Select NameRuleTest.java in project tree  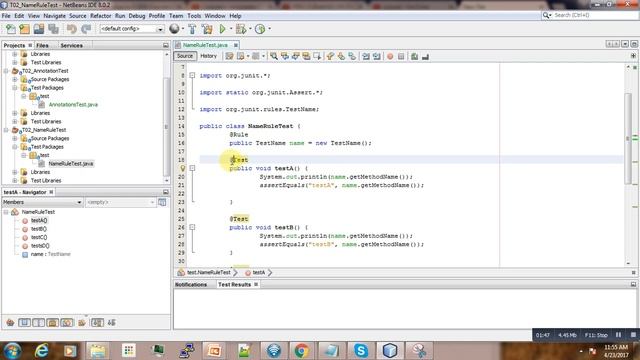tap(71, 164)
